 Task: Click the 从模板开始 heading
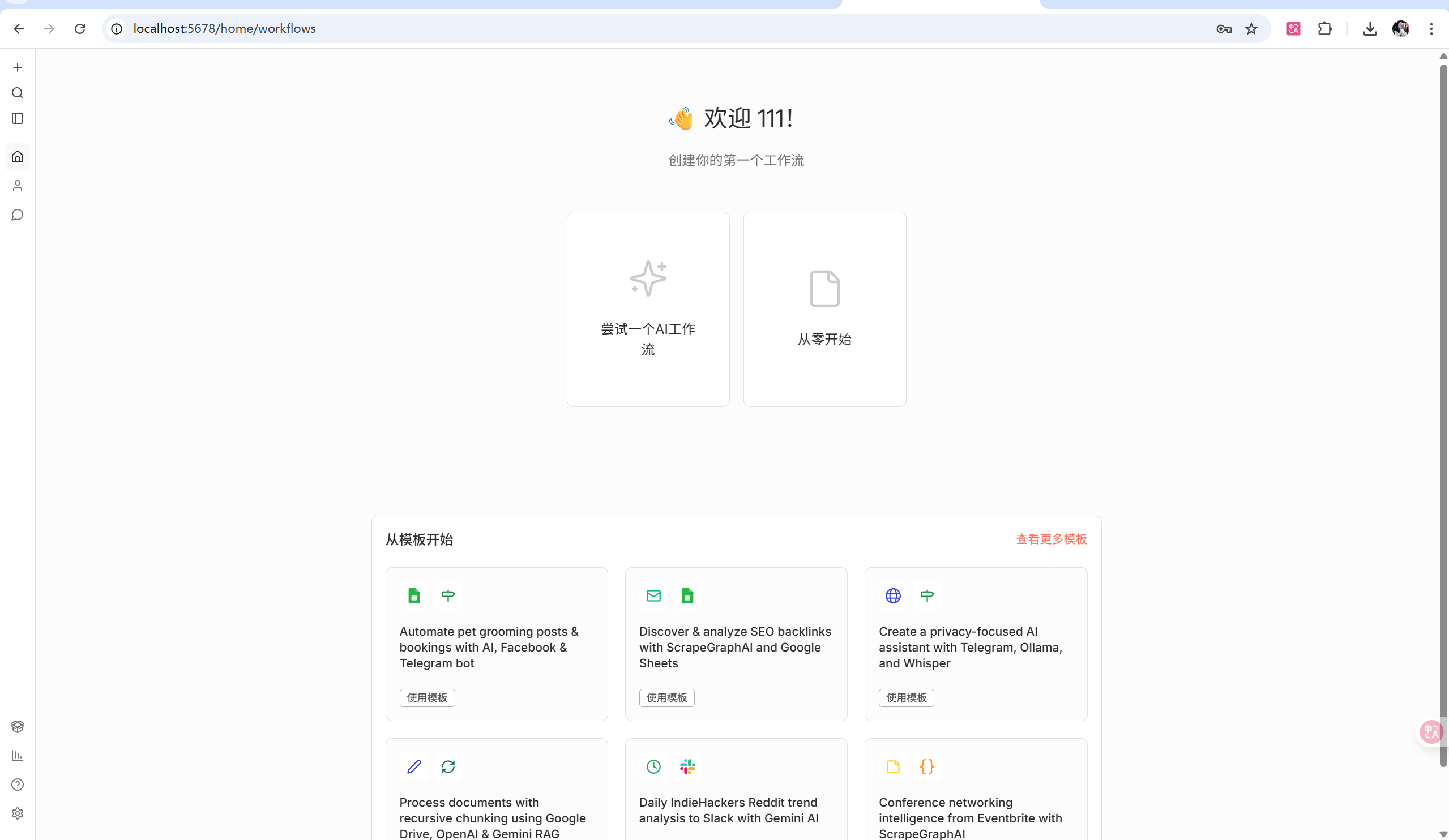point(419,539)
